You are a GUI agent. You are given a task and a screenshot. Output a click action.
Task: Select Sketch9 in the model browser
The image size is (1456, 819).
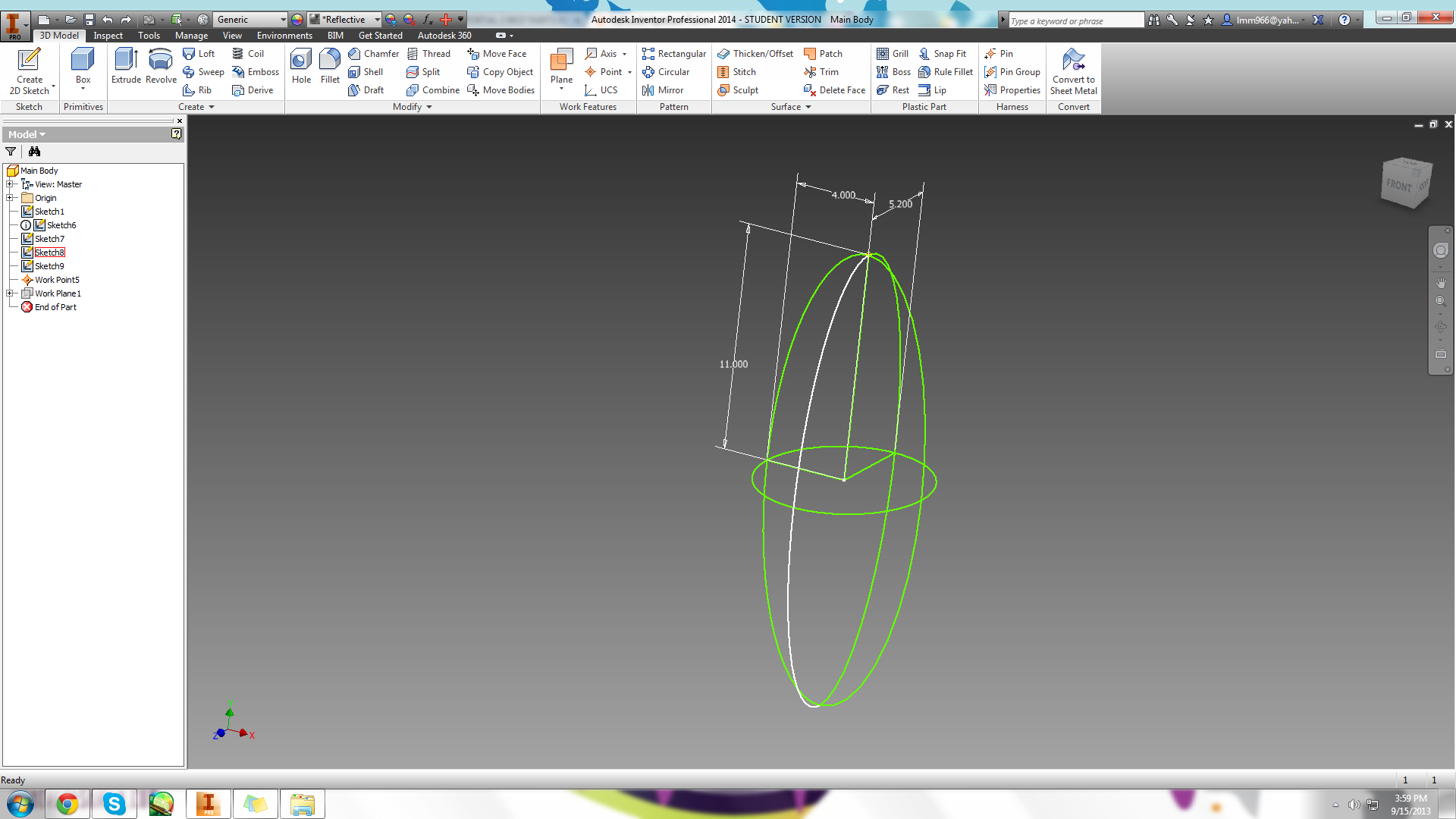(x=49, y=266)
